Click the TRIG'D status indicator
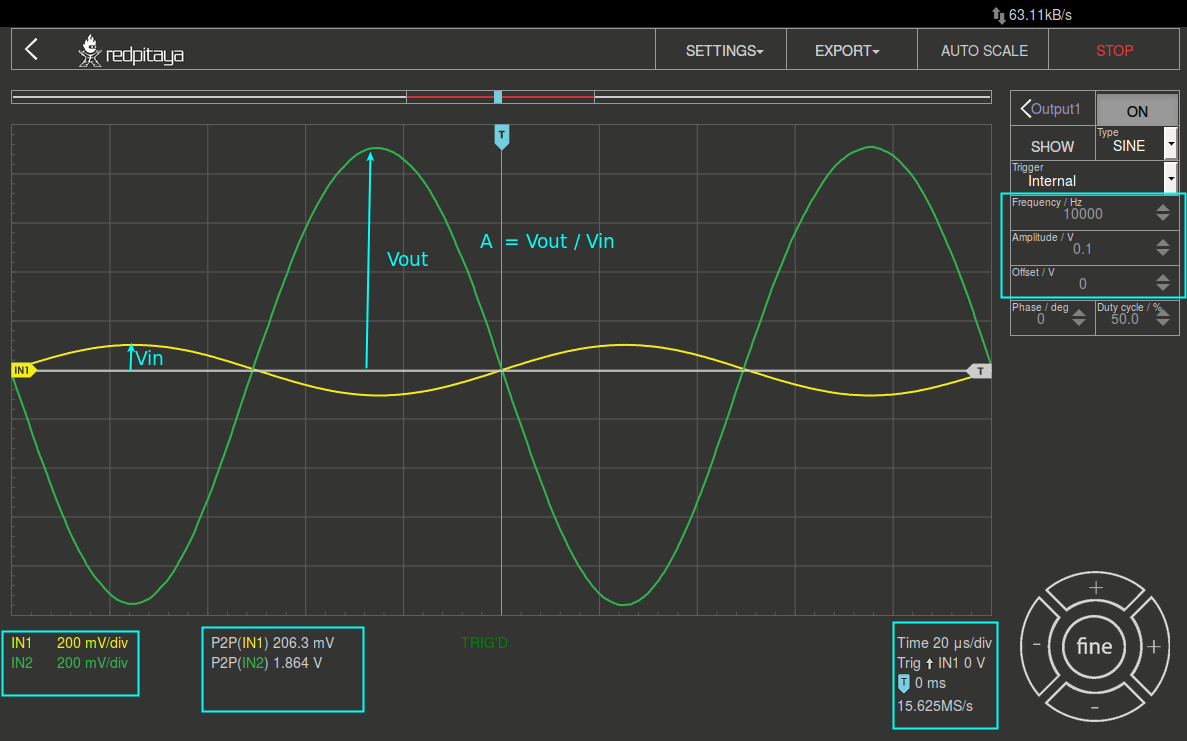This screenshot has height=741, width=1187. [484, 643]
